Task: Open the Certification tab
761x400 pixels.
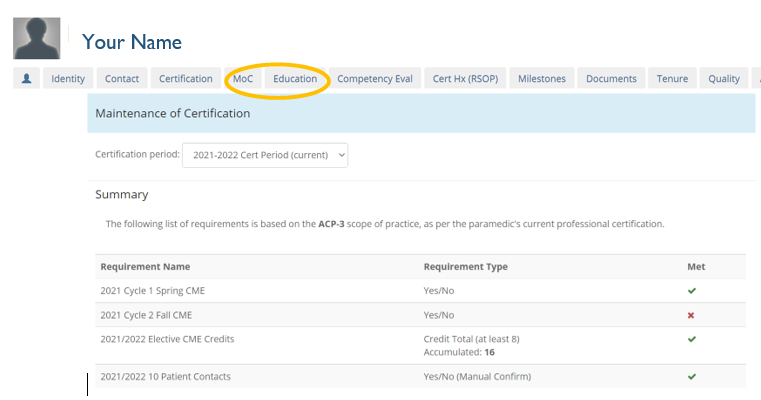Action: [186, 79]
